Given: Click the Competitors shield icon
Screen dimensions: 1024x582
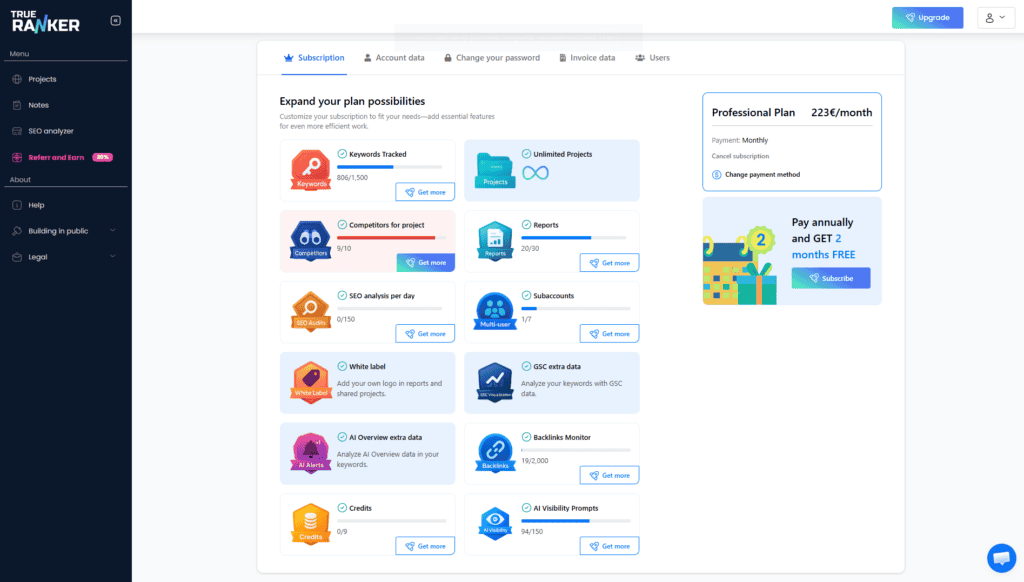Looking at the screenshot, I should 310,240.
